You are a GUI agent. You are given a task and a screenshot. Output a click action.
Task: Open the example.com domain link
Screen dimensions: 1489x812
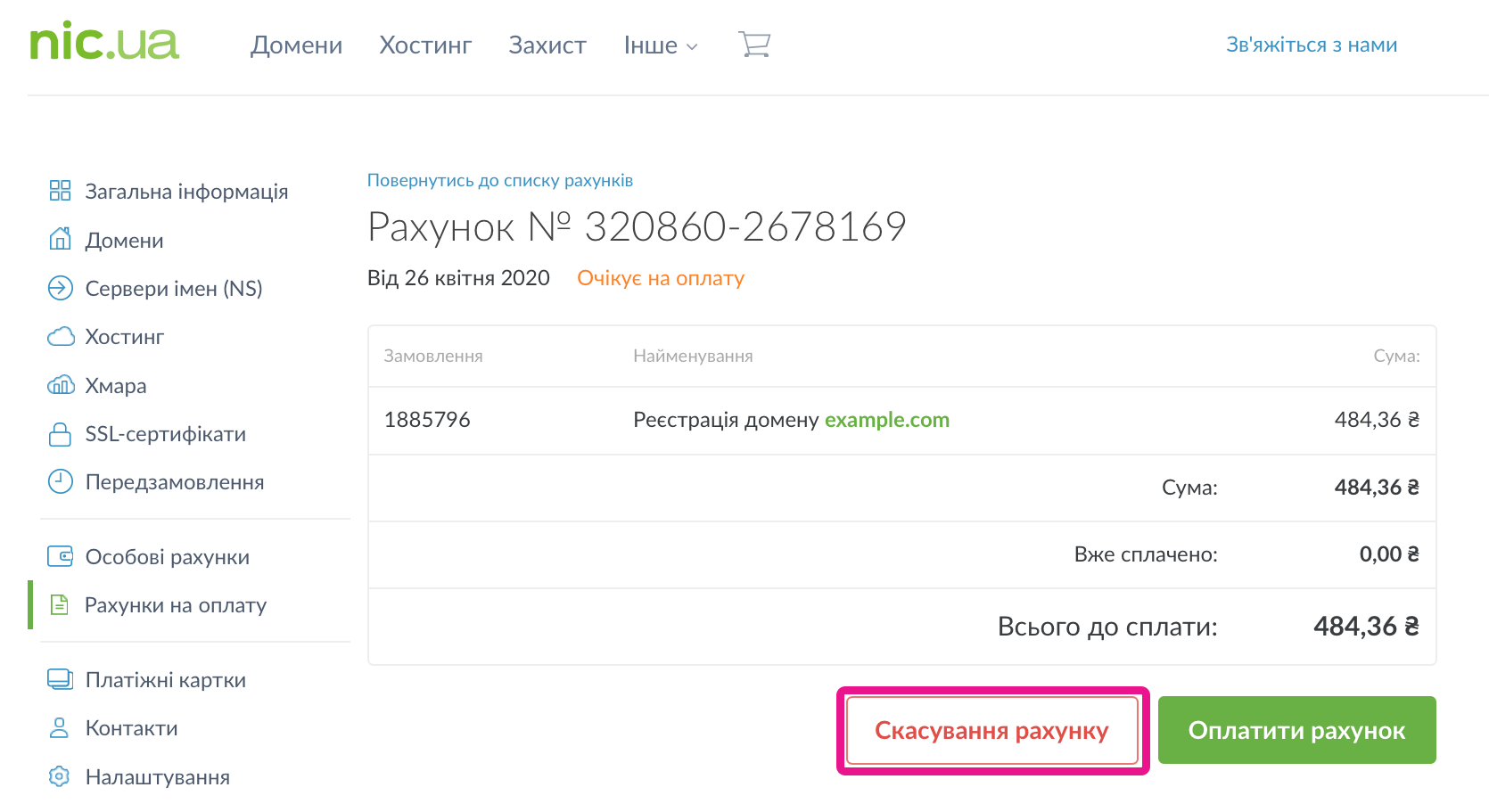tap(886, 420)
